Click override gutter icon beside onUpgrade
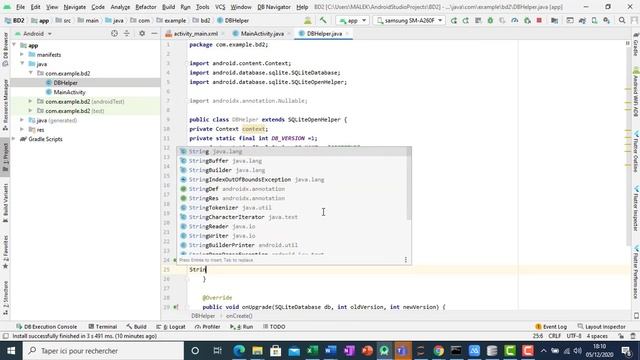The image size is (640, 360). [176, 307]
